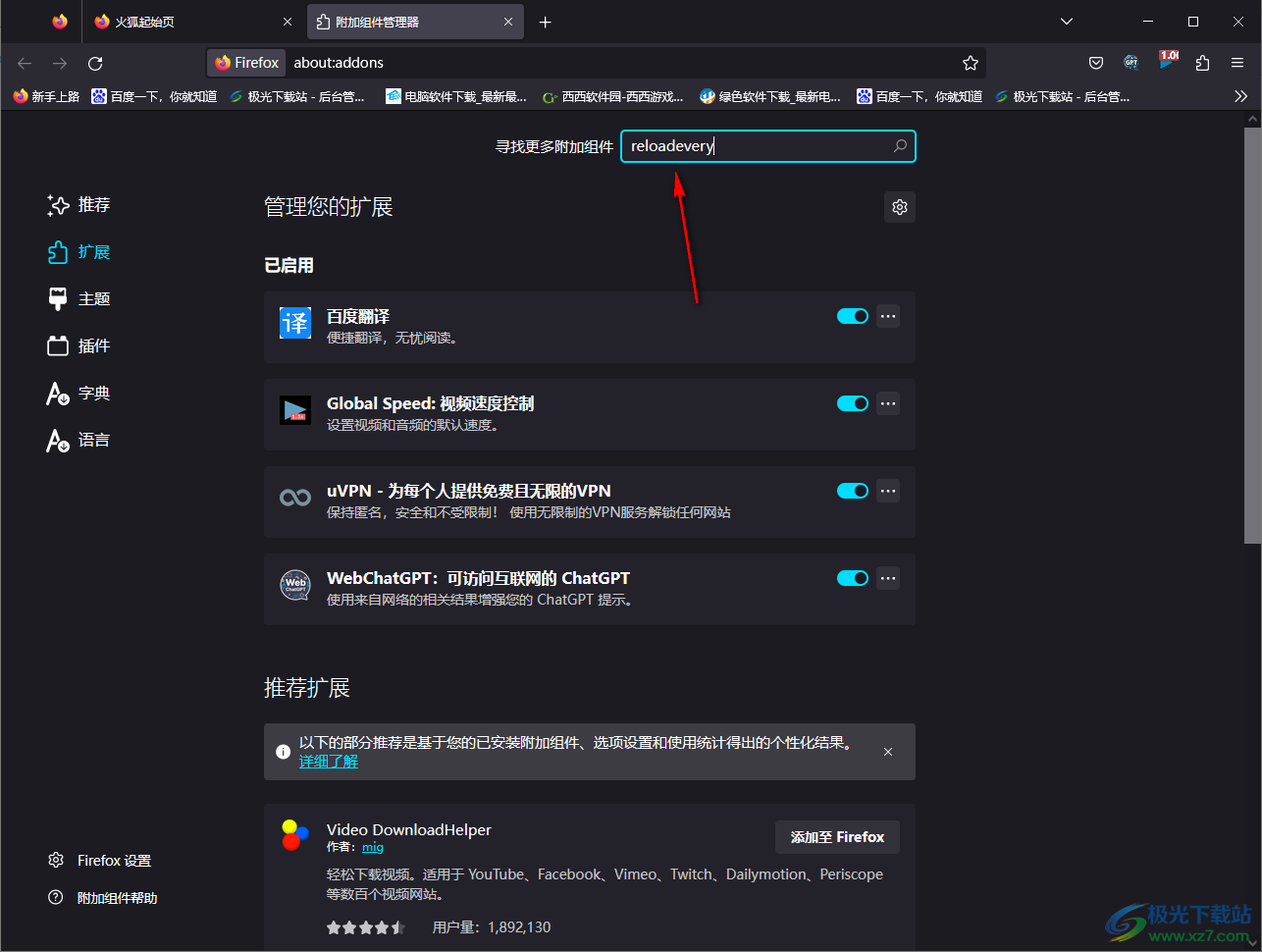Viewport: 1262px width, 952px height.
Task: Open more options for uVPN
Action: pos(888,491)
